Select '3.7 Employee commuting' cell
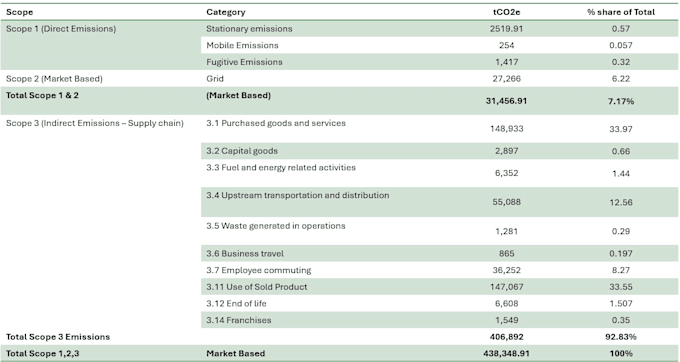The width and height of the screenshot is (680, 362). 259,271
